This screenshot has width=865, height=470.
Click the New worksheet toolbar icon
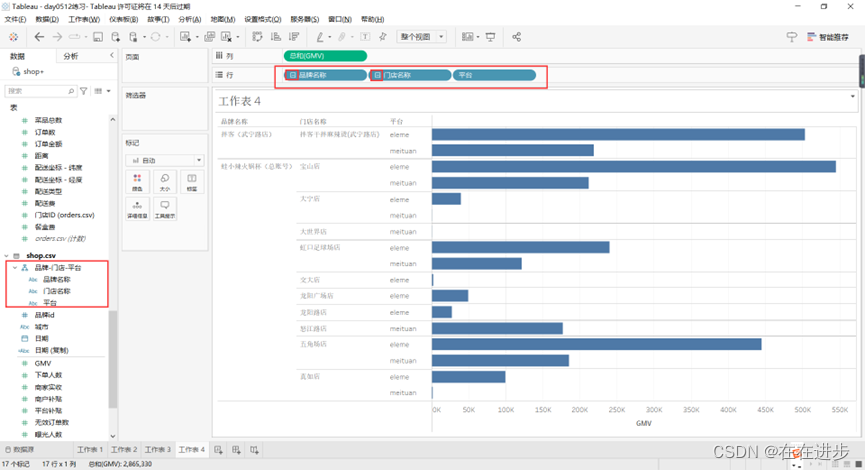click(x=185, y=37)
